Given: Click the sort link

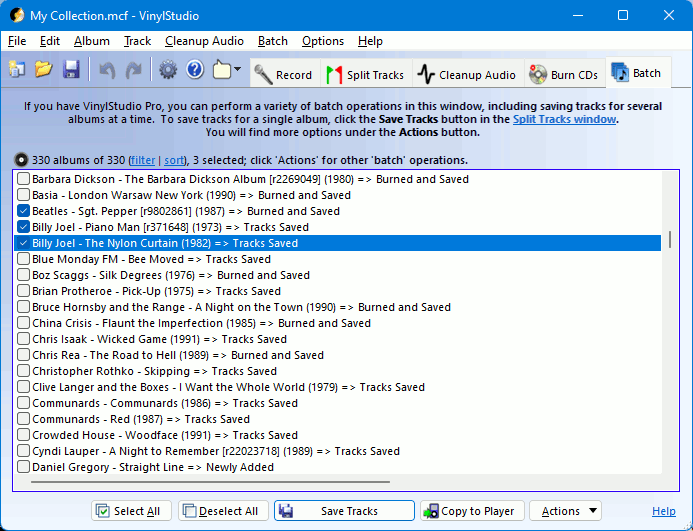Looking at the screenshot, I should pos(174,160).
